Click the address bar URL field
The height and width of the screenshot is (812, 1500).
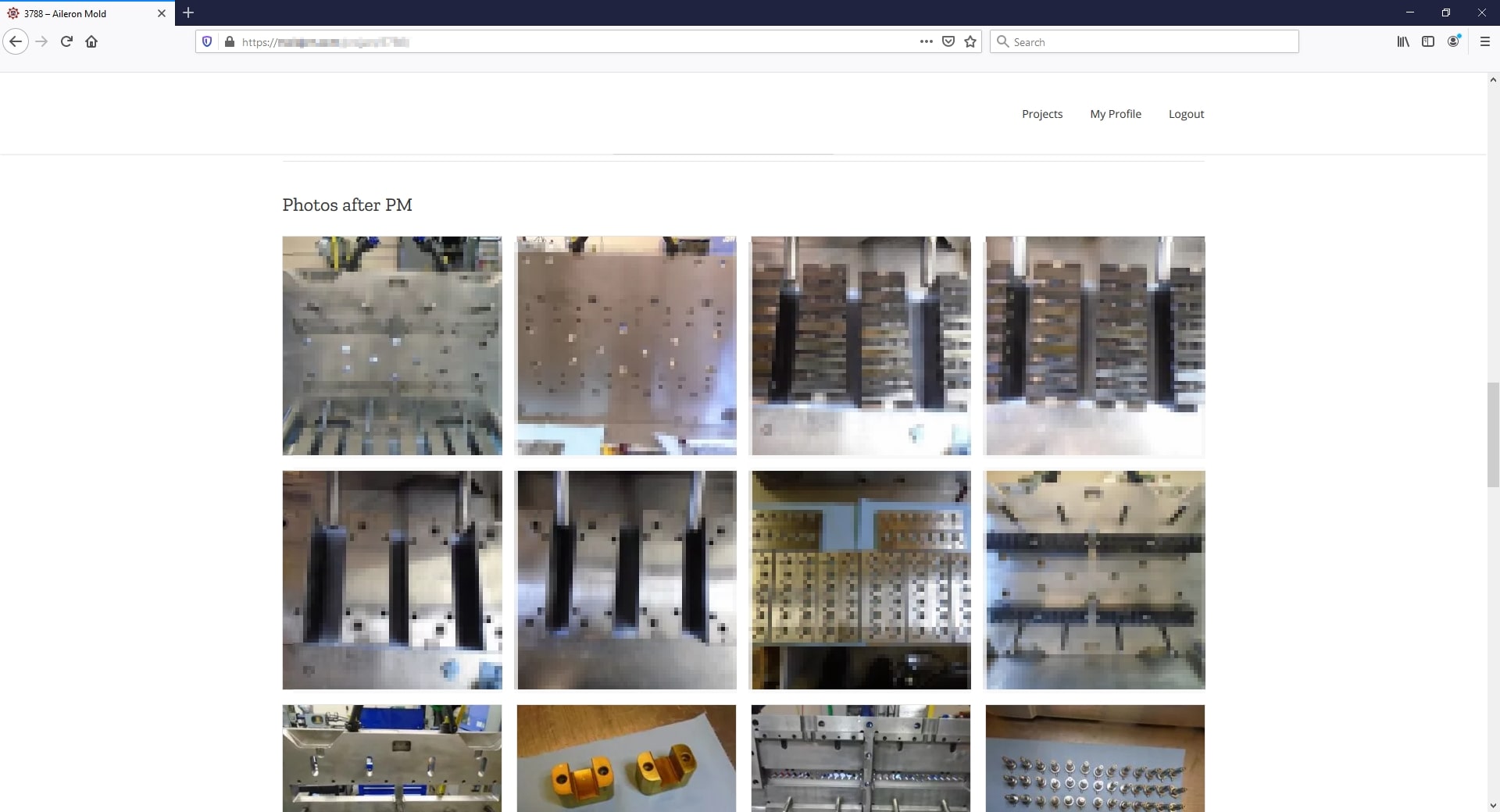pos(578,42)
